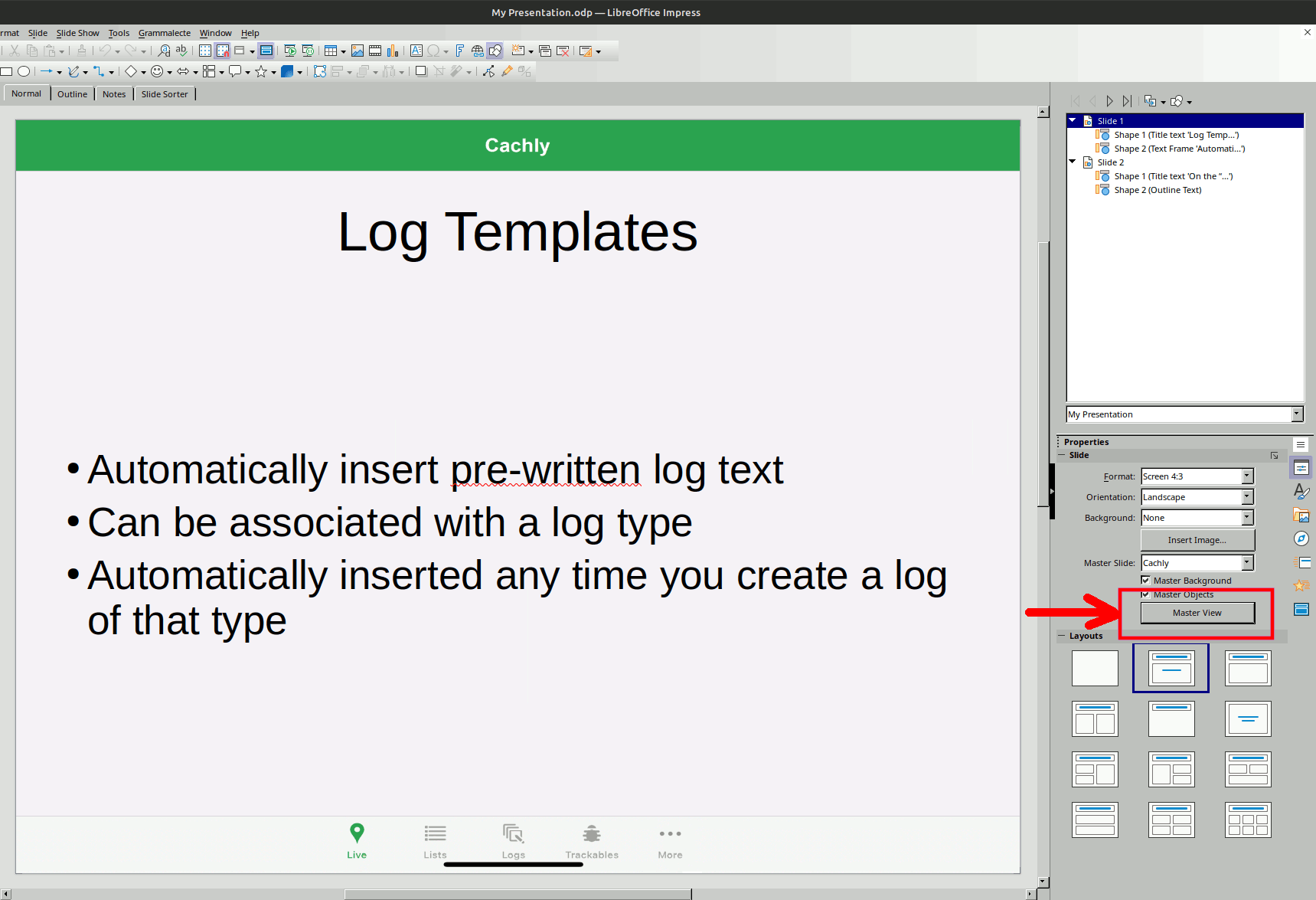Insert an image using the toolbar icon

[x=358, y=51]
